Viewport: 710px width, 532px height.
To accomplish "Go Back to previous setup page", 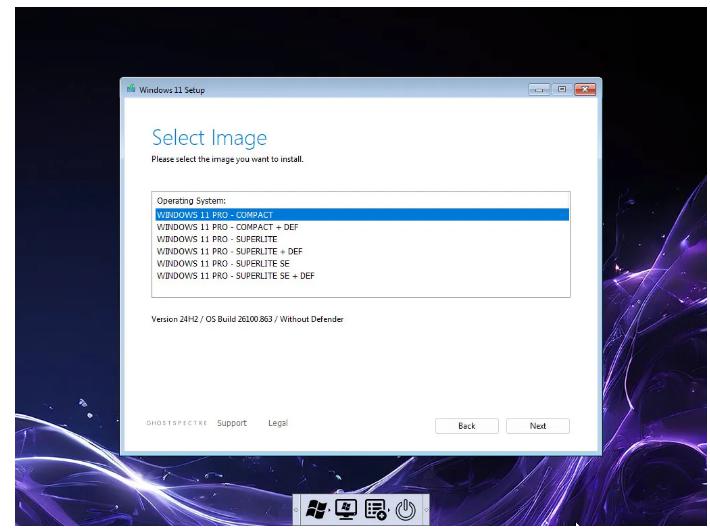I will tap(466, 426).
